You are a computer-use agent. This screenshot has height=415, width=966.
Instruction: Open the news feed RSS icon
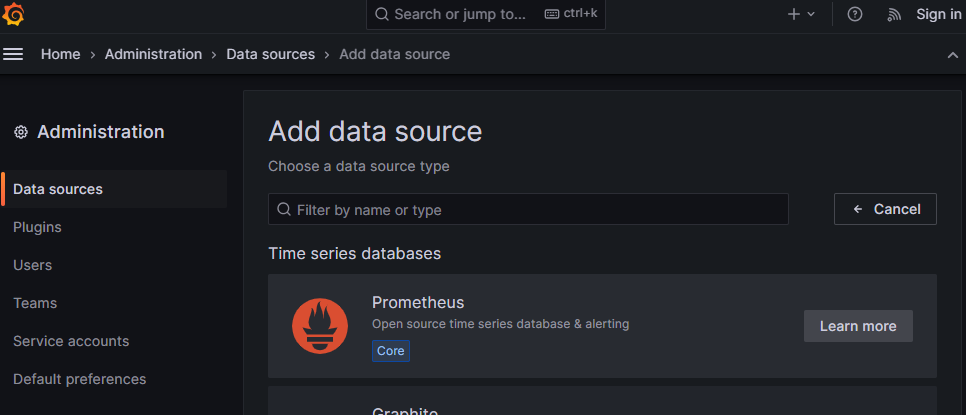tap(893, 15)
